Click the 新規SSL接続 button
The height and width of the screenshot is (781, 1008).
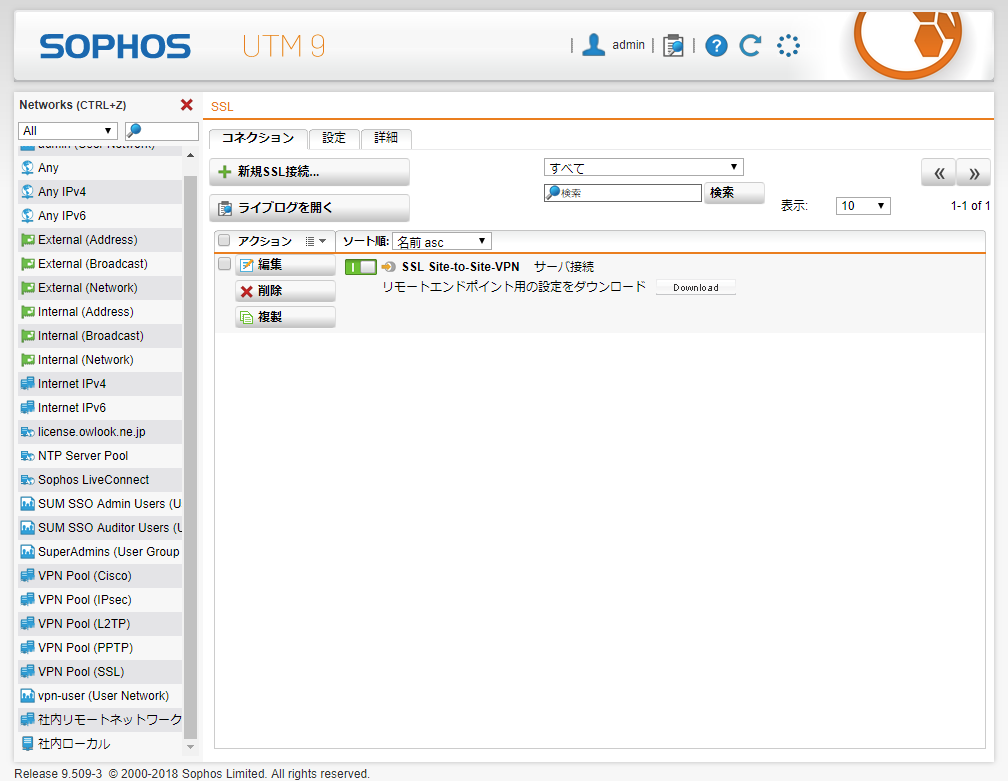coord(309,172)
